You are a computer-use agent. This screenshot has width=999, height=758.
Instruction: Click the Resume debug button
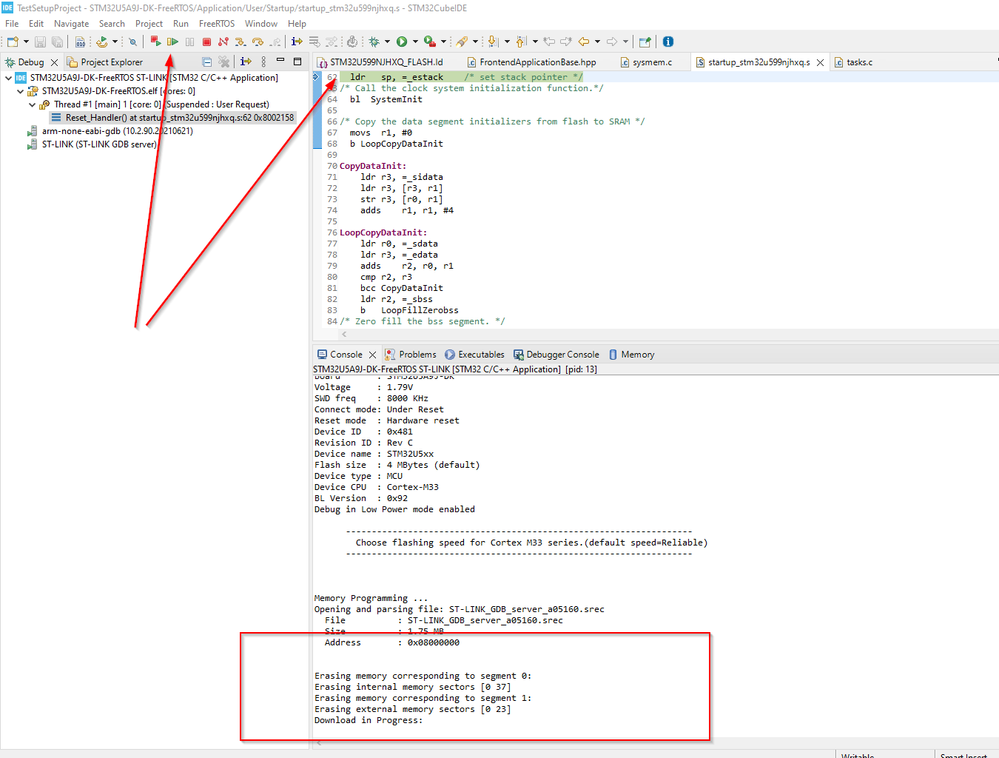pos(173,42)
